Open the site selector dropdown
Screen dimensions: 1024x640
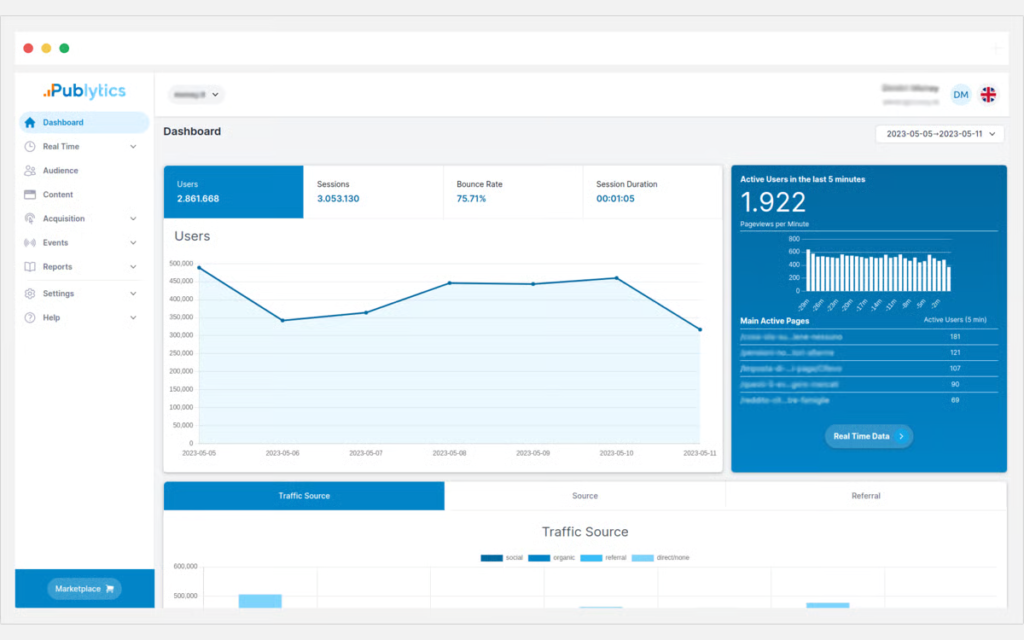point(196,95)
